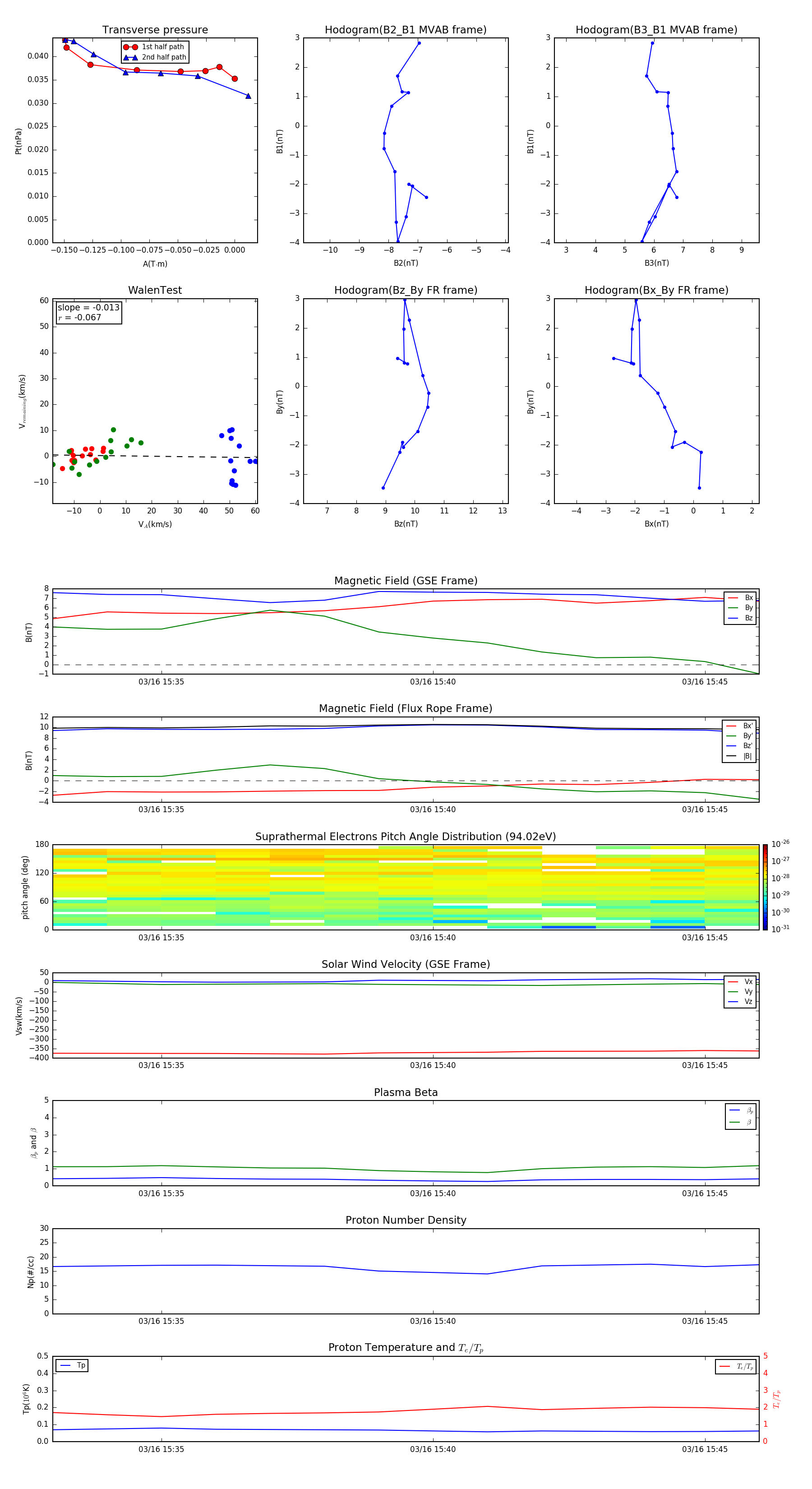The image size is (812, 1489).
Task: Select "By'" in flux rope legend
Action: coord(740,736)
